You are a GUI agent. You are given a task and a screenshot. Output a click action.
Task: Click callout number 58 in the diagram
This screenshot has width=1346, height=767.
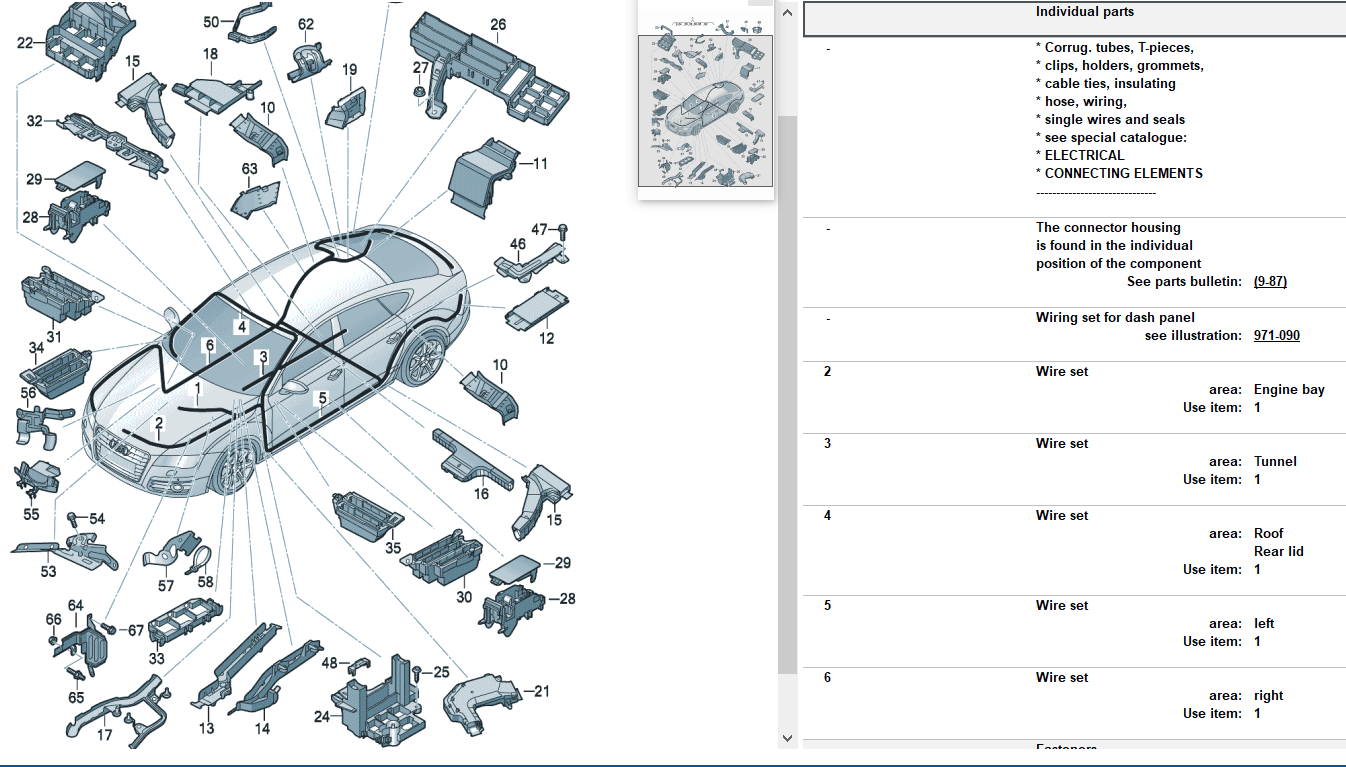coord(205,581)
